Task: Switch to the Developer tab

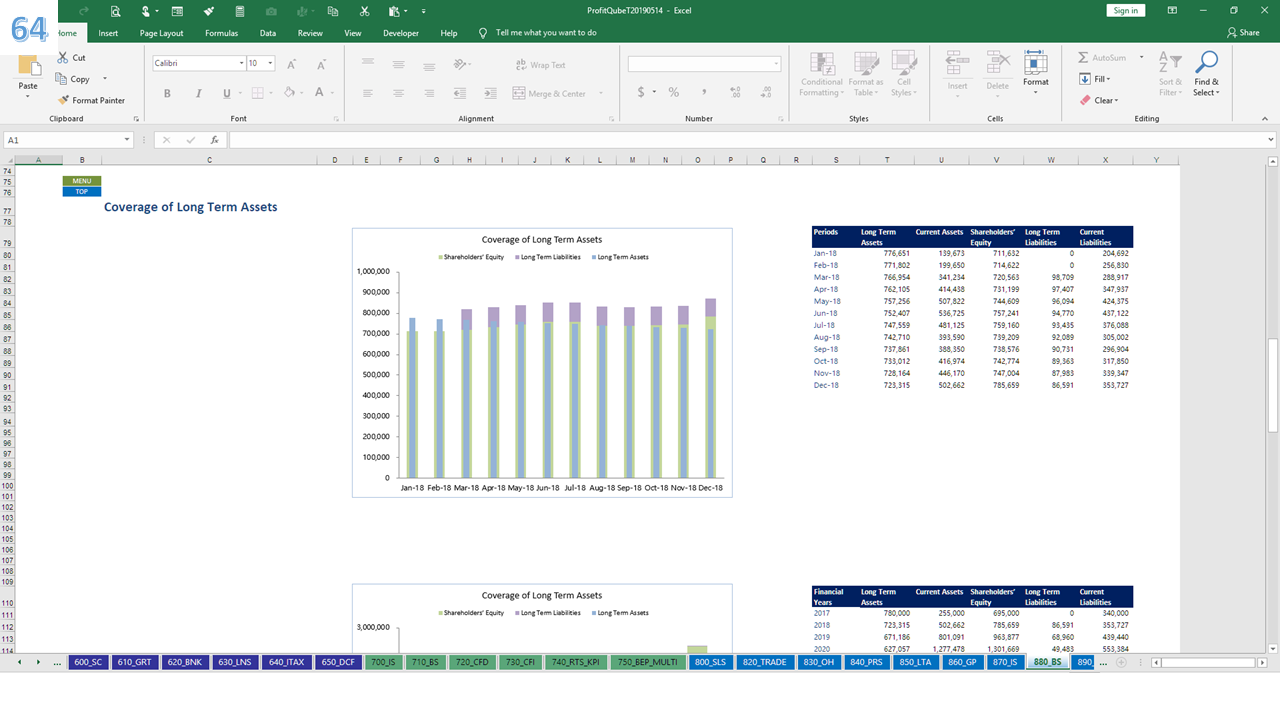Action: point(401,33)
